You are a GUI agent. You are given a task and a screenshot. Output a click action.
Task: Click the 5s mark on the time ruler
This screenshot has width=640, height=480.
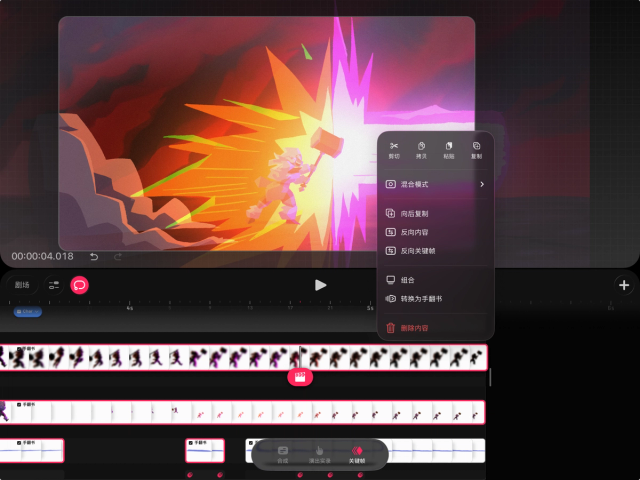pos(370,308)
